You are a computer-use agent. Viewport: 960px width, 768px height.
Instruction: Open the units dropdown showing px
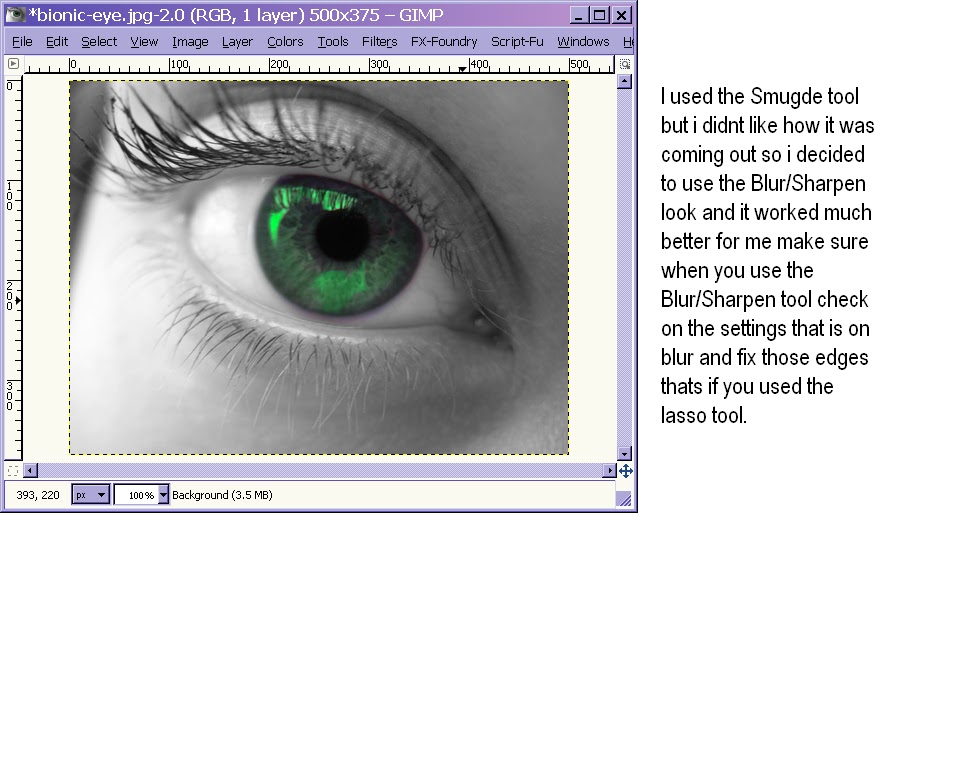coord(89,494)
